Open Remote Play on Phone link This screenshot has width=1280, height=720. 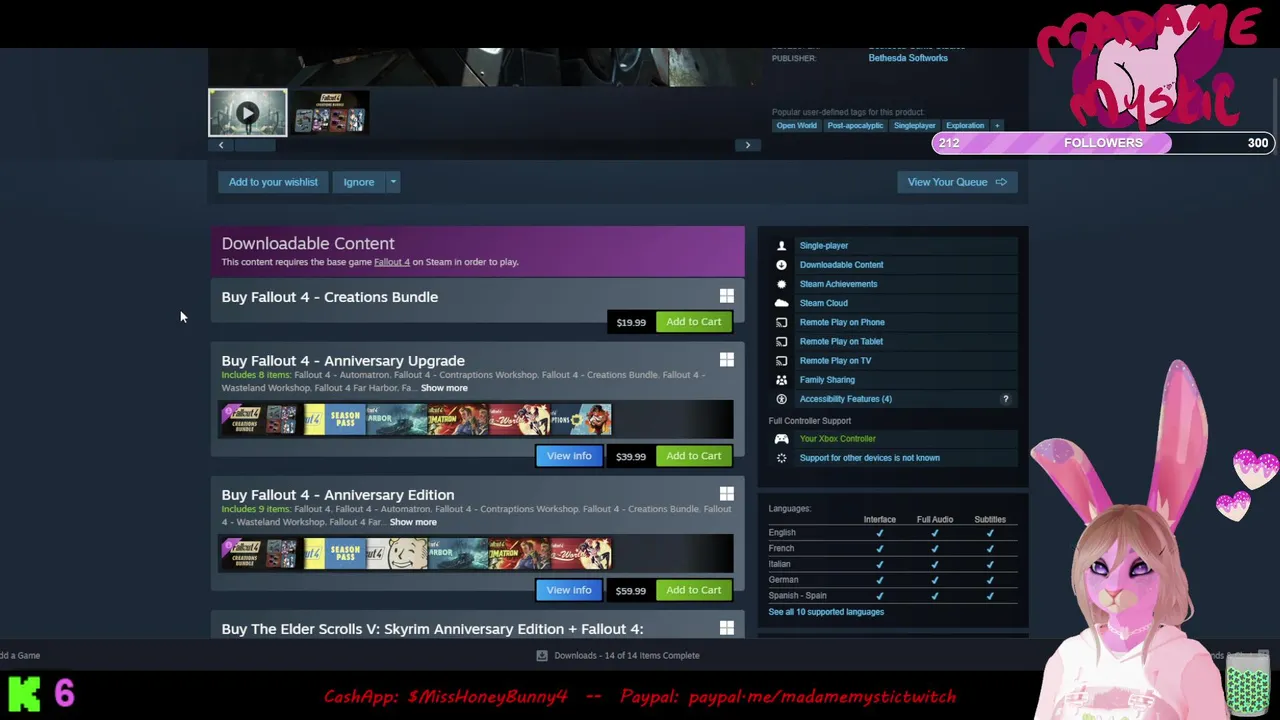pos(842,322)
